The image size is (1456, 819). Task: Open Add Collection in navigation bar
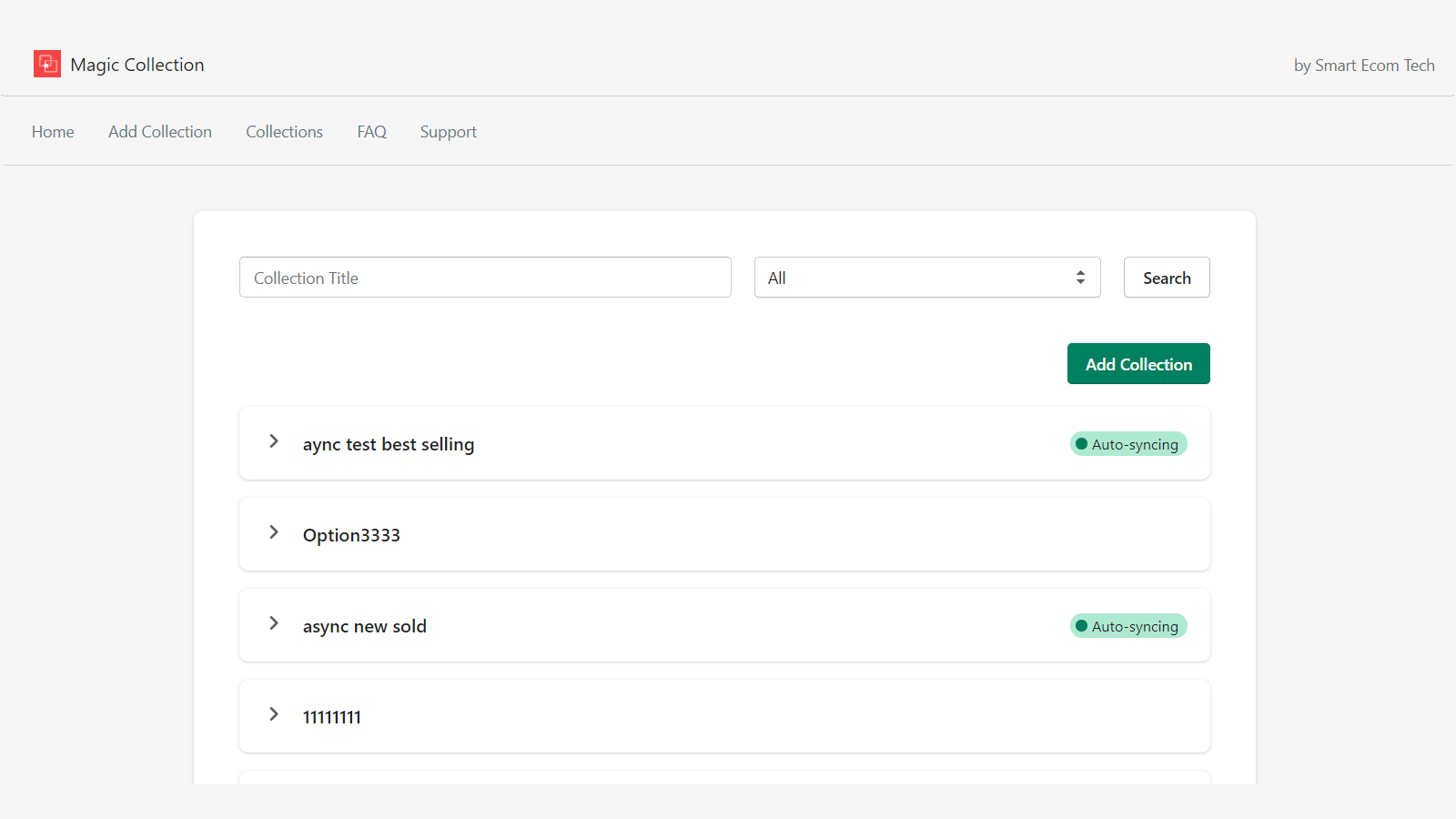[x=160, y=132]
